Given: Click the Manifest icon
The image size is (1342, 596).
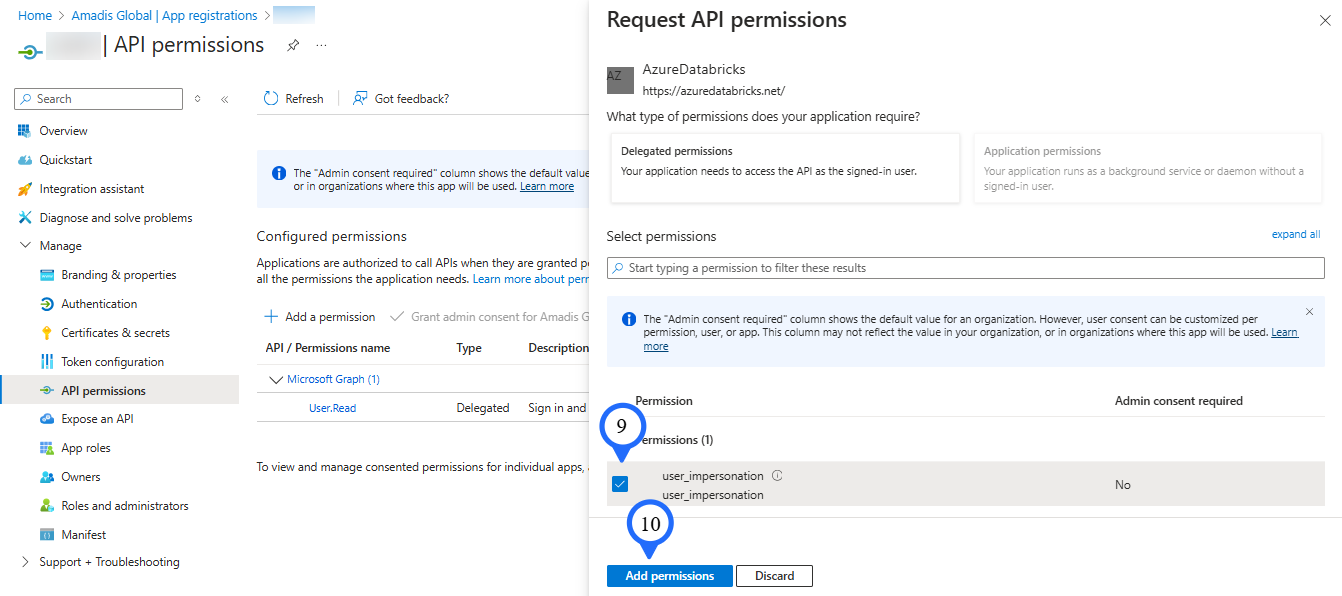Looking at the screenshot, I should coord(47,535).
